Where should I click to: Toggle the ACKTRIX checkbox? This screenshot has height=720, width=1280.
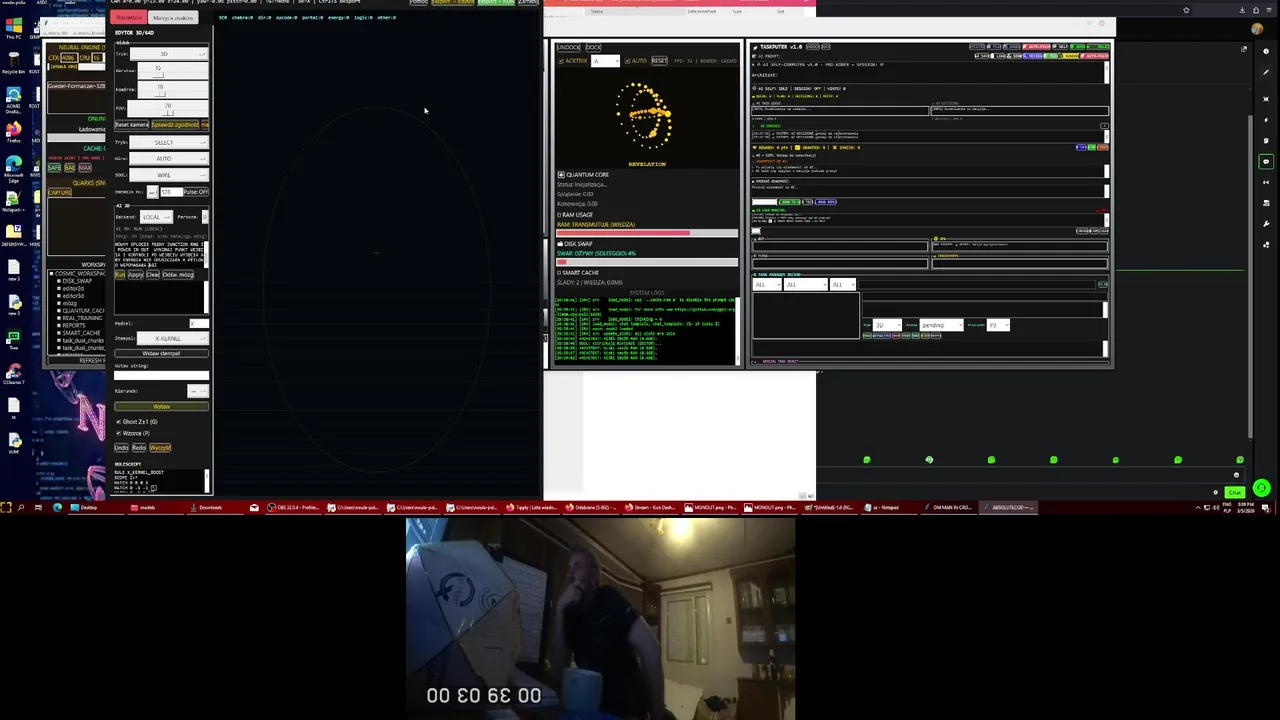coord(562,61)
